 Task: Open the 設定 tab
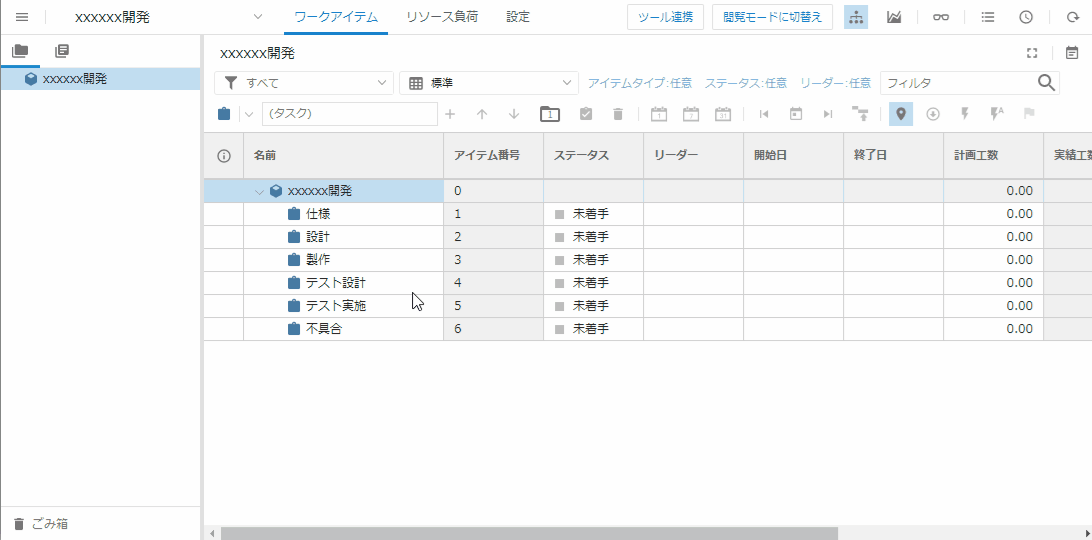click(517, 17)
